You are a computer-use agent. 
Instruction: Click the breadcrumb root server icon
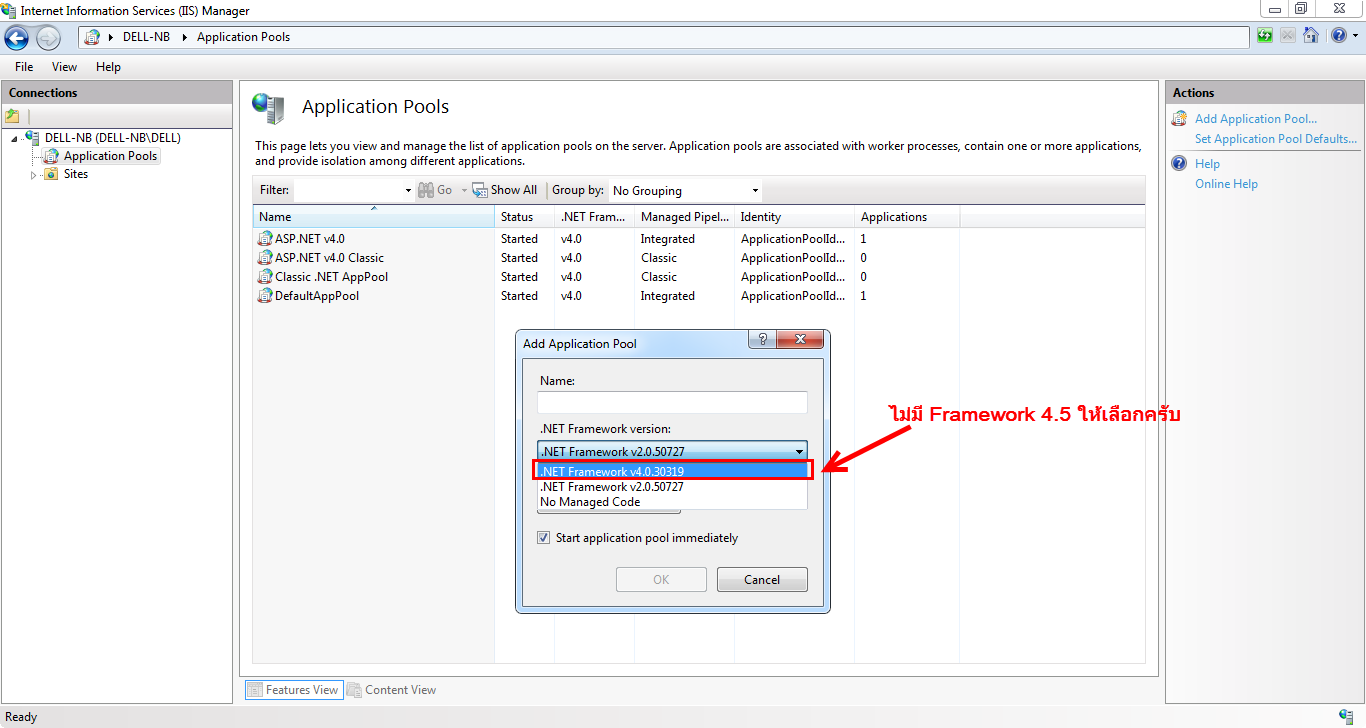(x=92, y=37)
